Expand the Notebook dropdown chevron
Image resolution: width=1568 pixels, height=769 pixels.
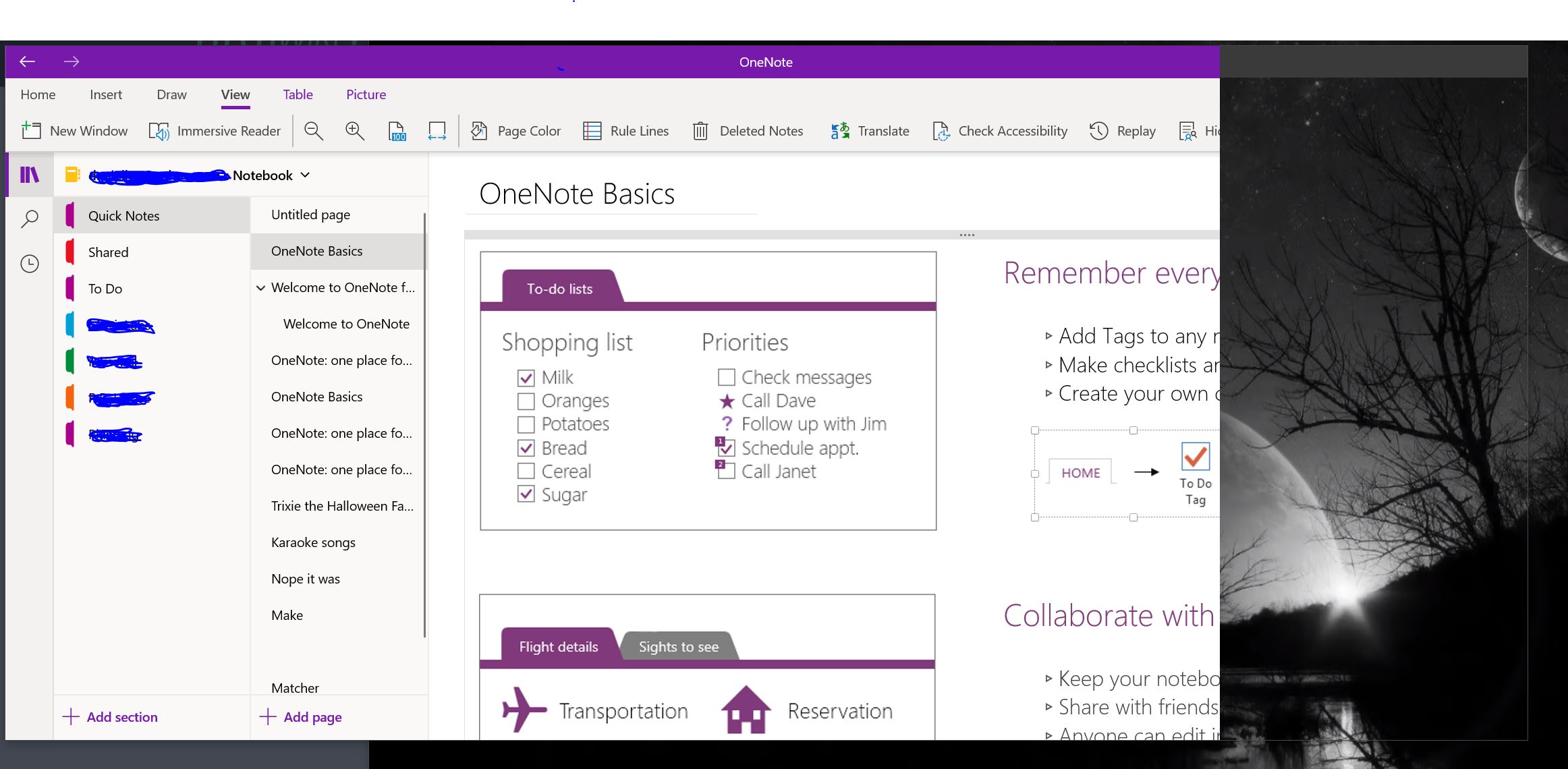click(306, 175)
